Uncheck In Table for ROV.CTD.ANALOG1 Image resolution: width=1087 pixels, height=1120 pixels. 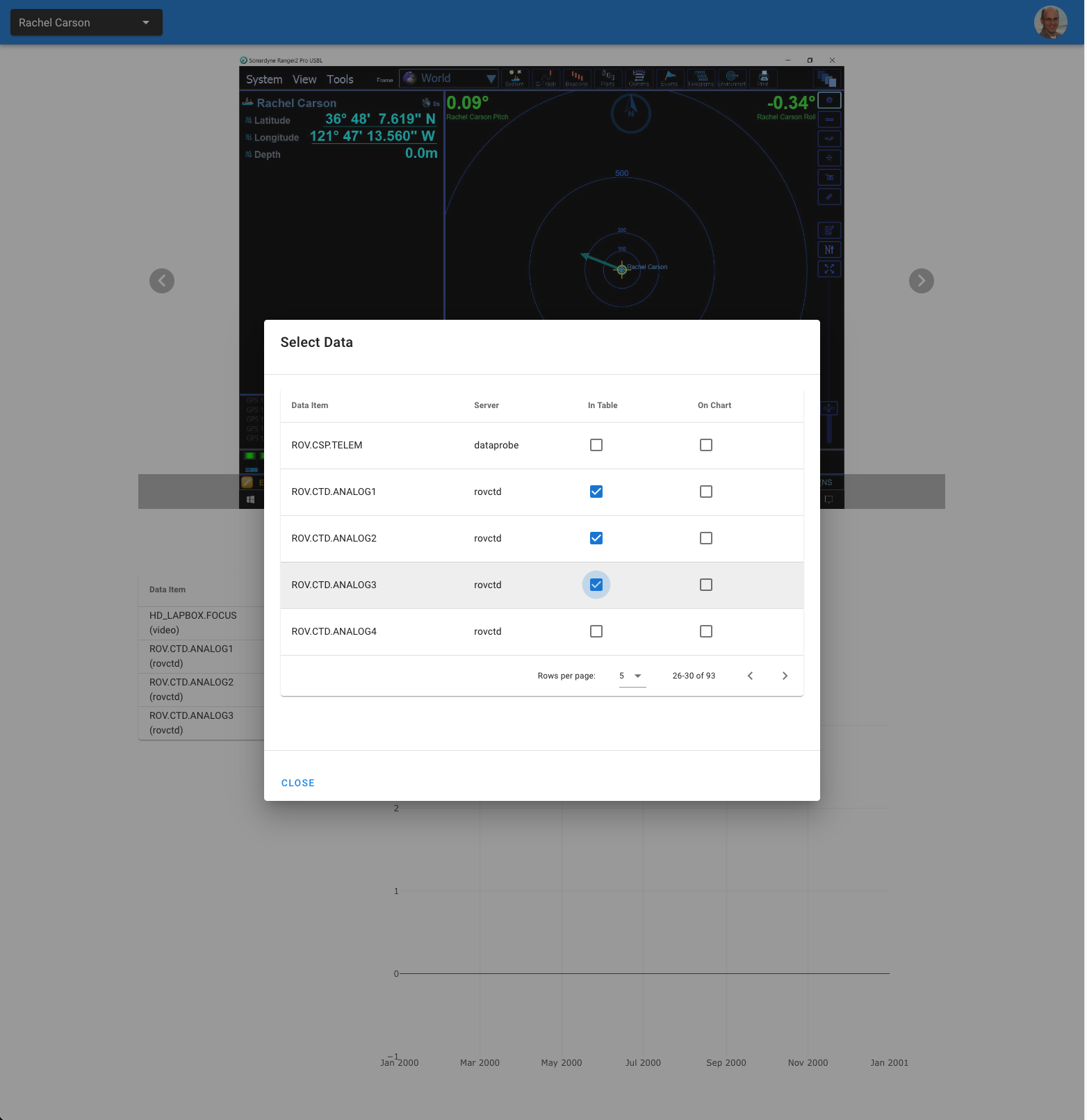click(x=596, y=492)
